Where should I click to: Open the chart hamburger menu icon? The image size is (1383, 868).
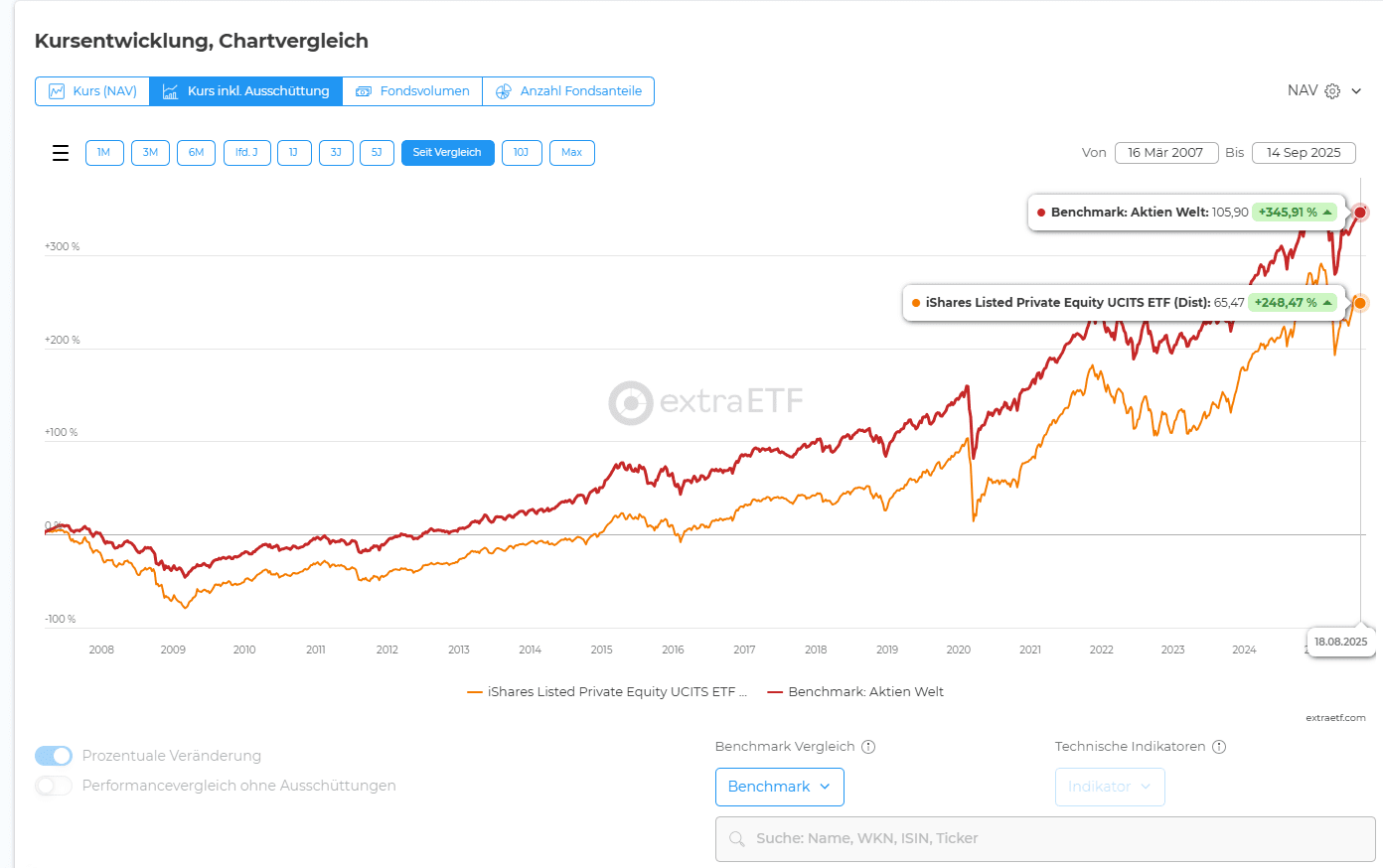coord(61,153)
